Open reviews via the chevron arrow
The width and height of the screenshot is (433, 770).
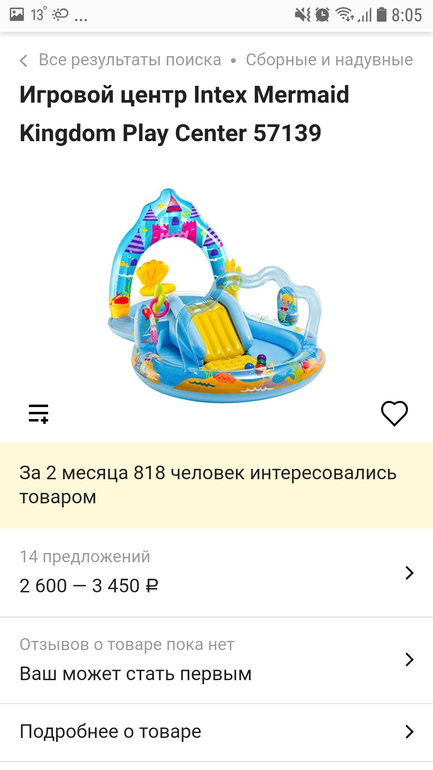click(409, 659)
